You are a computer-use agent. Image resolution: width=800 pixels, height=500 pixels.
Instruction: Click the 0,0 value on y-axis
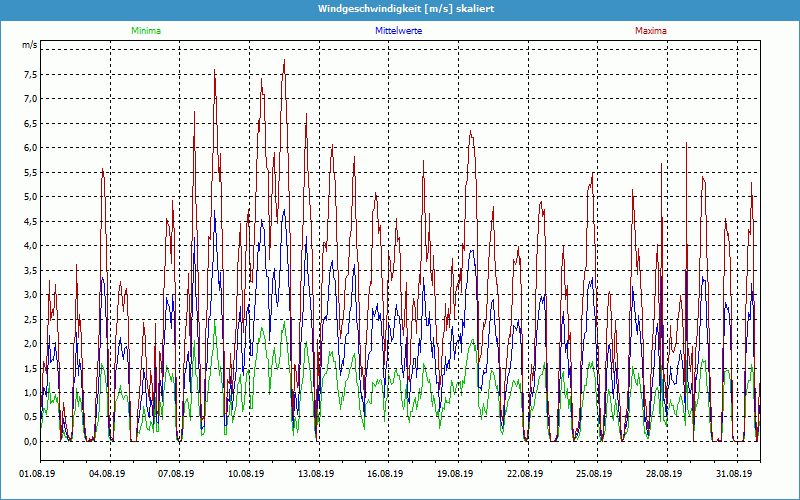click(x=29, y=442)
